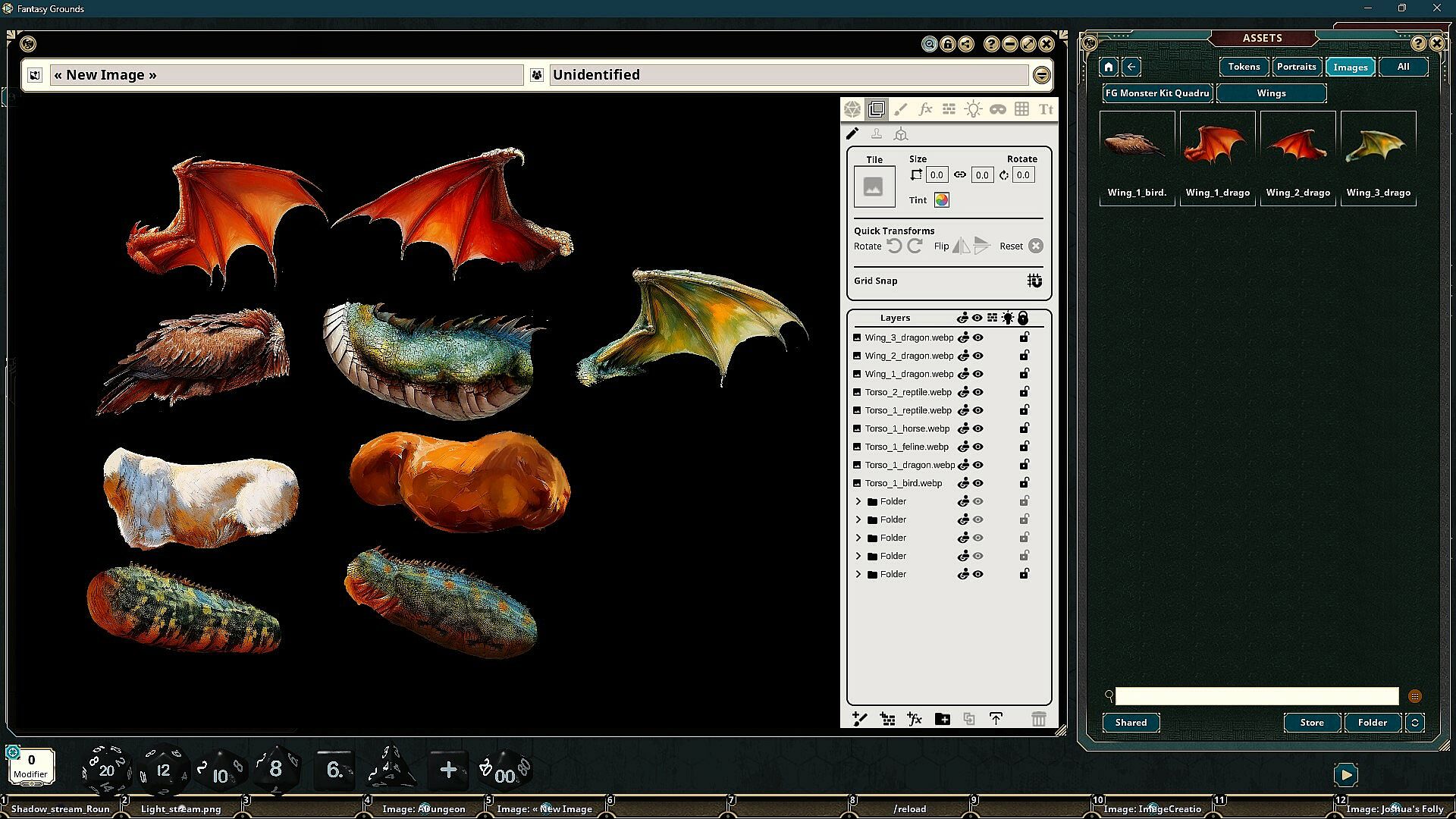Toggle lock on Torso_1_horse.webp layer
The image size is (1456, 819).
1024,428
